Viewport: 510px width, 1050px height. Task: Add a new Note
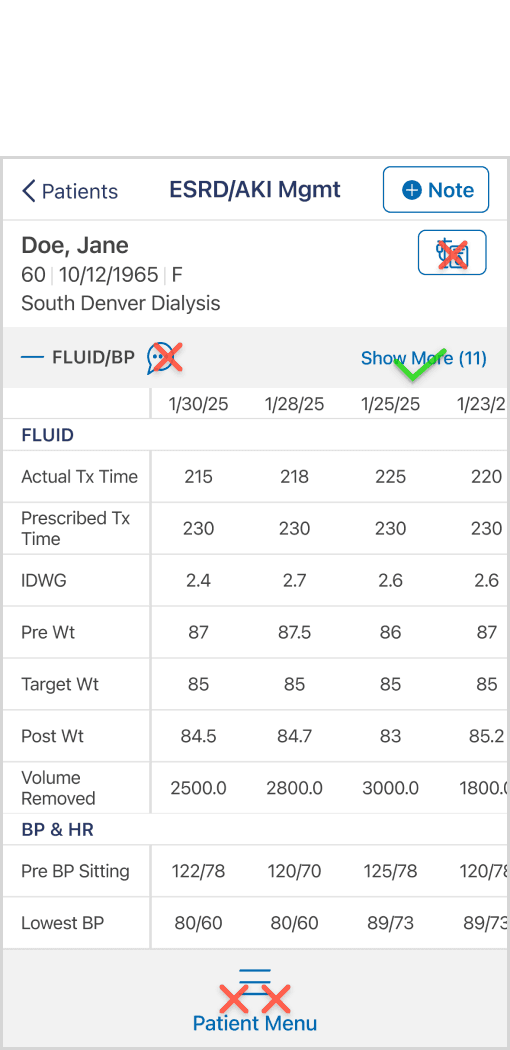[436, 190]
